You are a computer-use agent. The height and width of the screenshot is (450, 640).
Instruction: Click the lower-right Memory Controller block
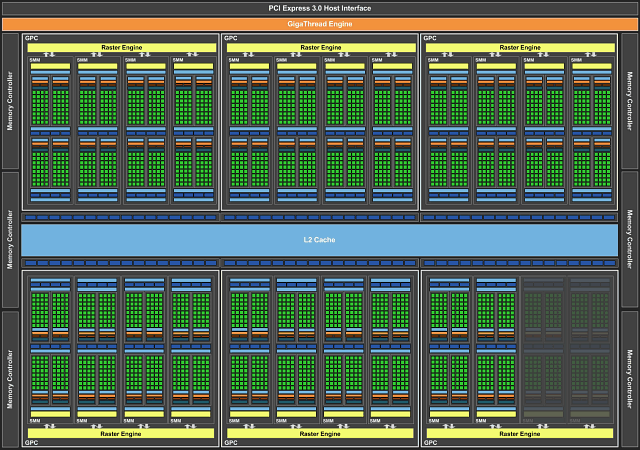tap(629, 379)
